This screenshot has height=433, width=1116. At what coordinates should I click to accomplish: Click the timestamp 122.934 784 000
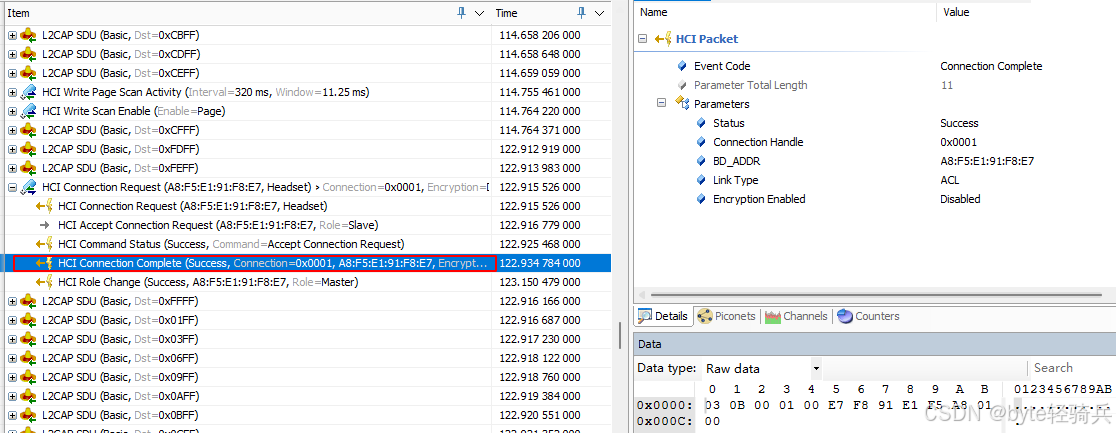pyautogui.click(x=539, y=264)
